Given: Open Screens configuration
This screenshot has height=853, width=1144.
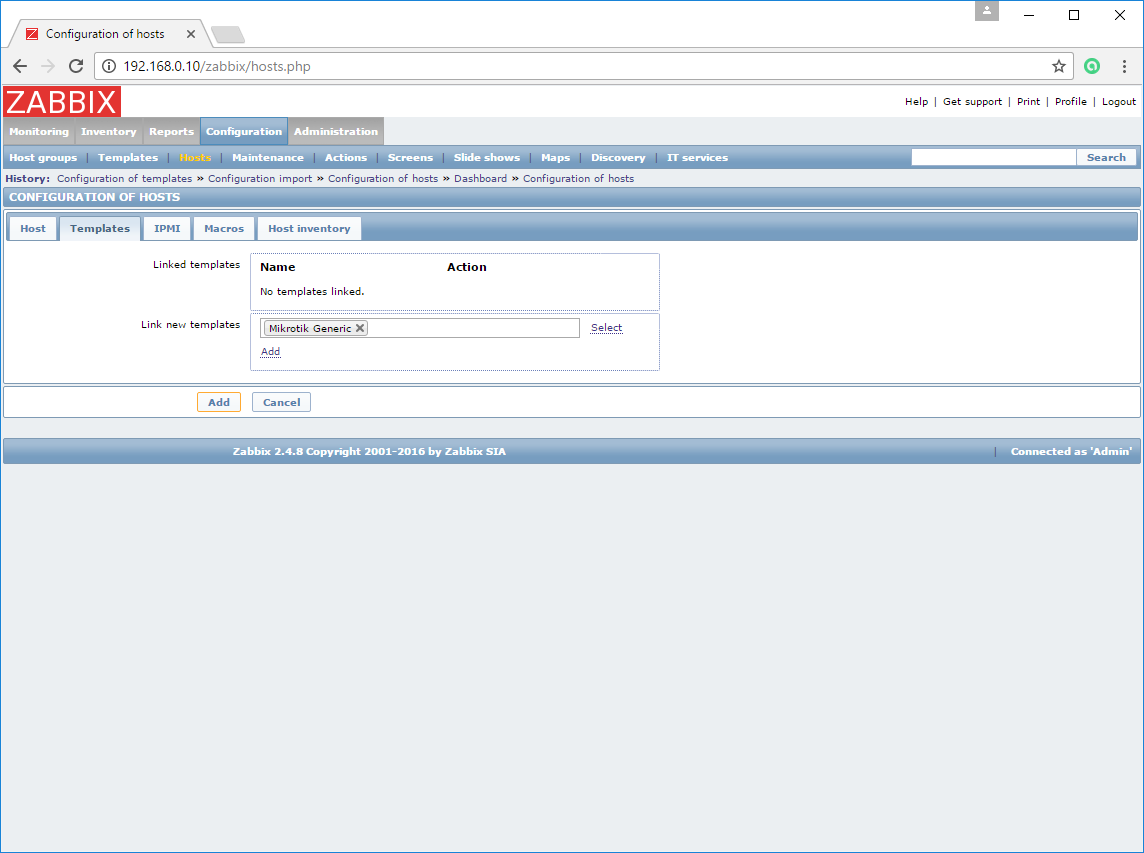Looking at the screenshot, I should coord(410,158).
